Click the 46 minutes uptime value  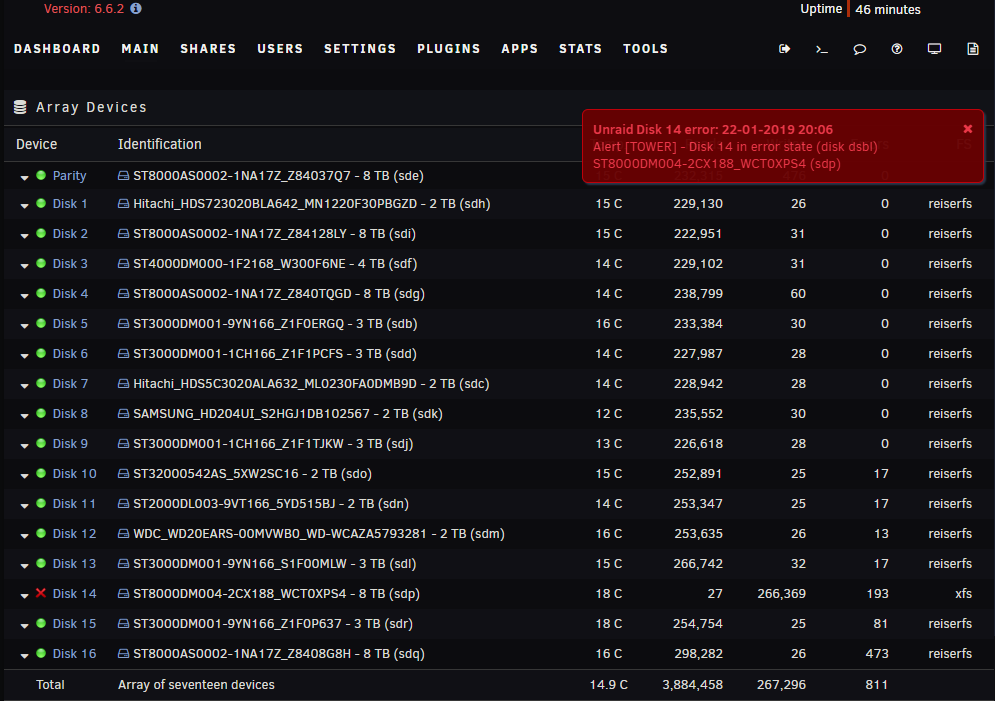pos(888,10)
